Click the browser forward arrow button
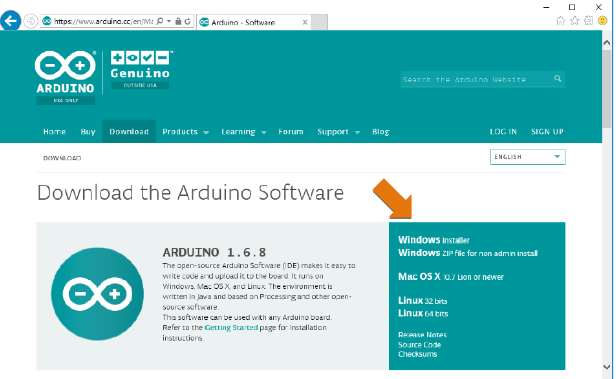 coord(31,21)
